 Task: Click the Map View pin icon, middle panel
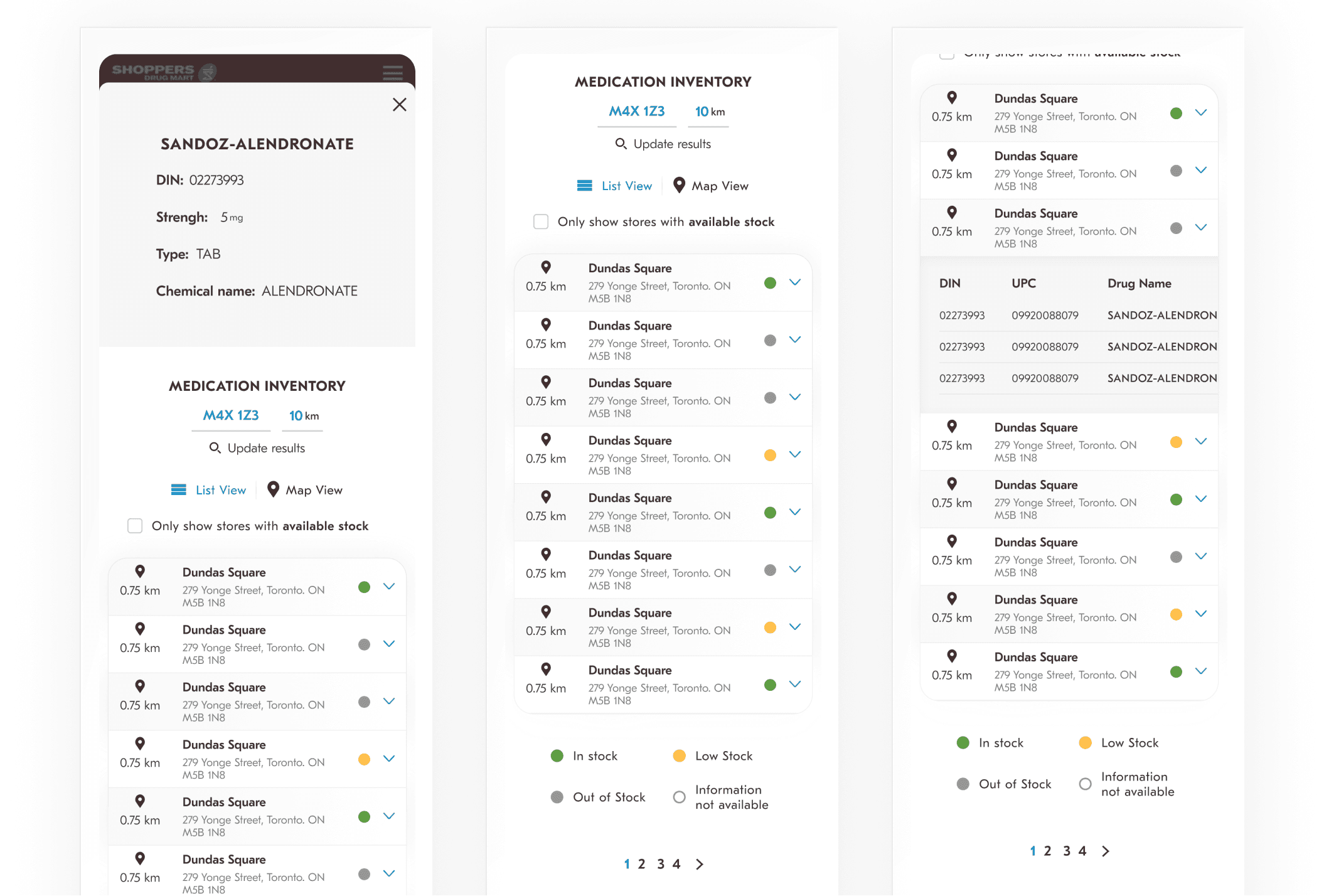coord(679,185)
